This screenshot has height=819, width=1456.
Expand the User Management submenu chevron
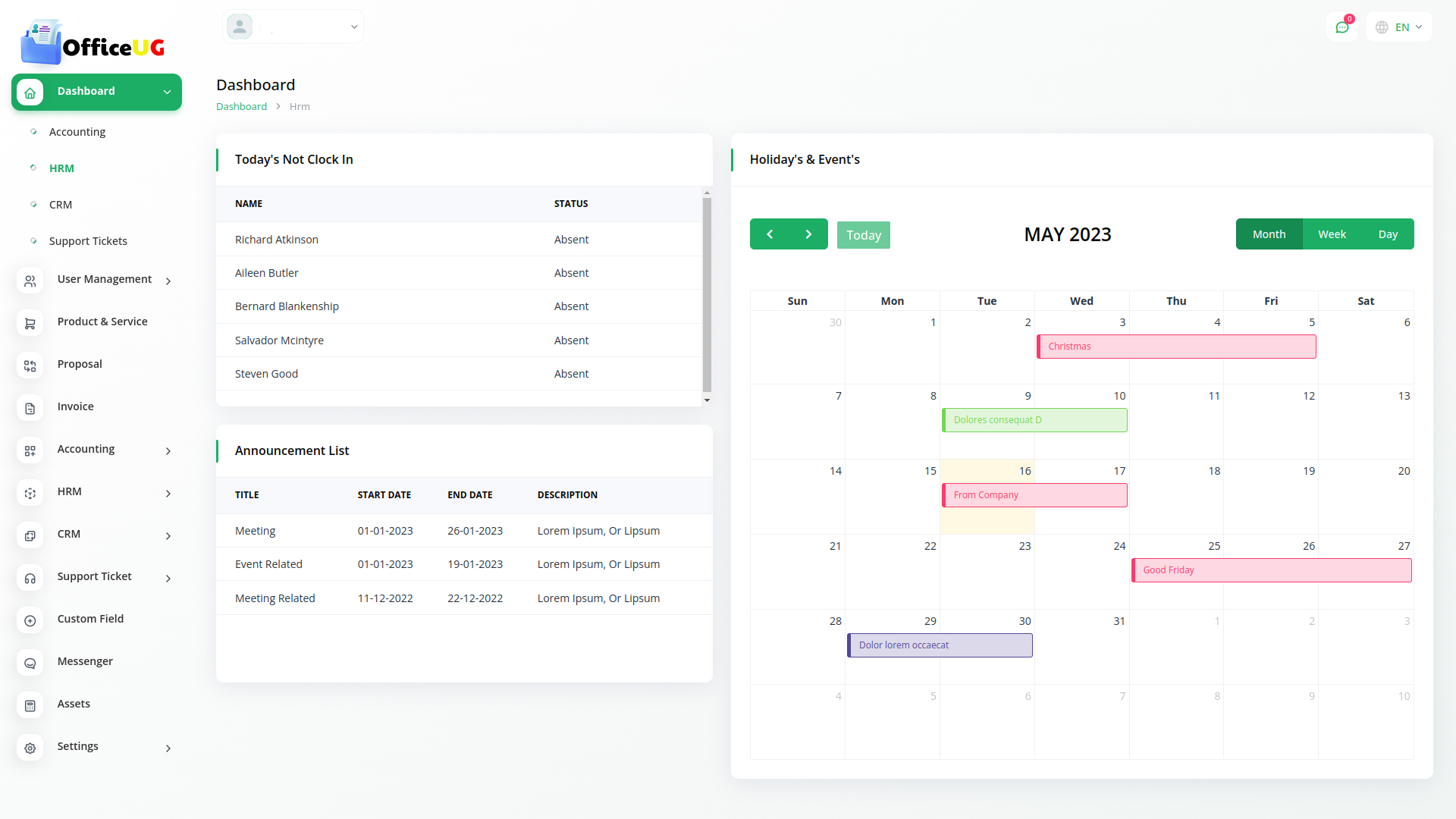168,281
